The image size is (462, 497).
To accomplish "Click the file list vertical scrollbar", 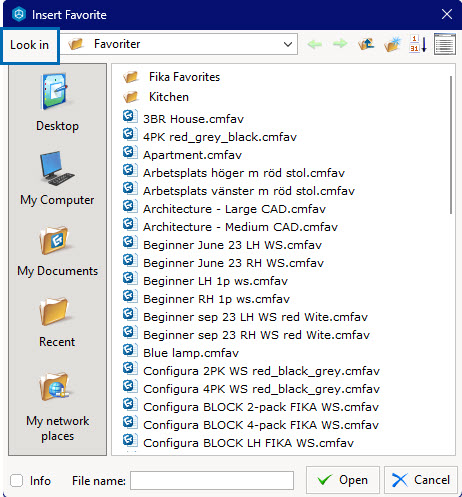I will click(451, 145).
